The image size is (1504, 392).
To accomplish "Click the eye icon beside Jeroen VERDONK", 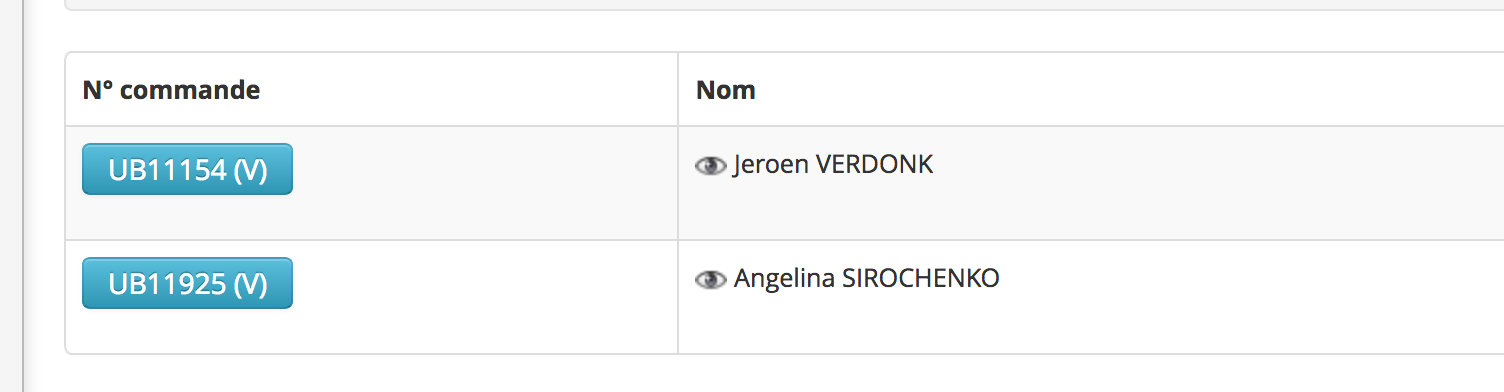I will click(x=710, y=166).
